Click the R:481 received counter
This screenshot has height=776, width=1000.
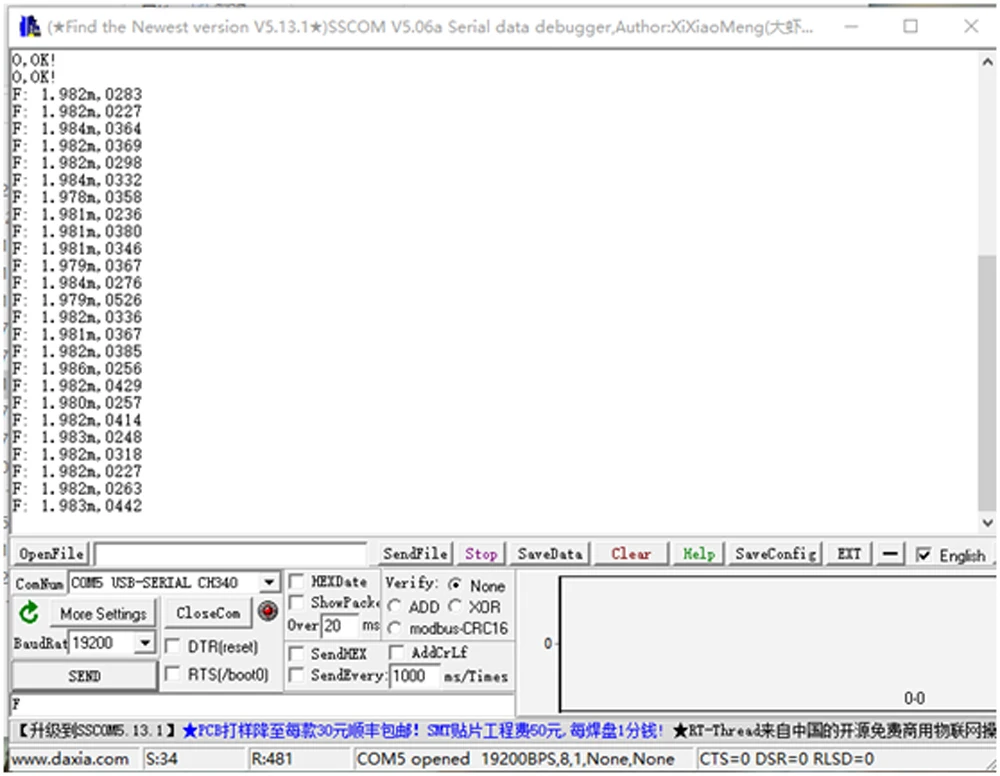click(272, 759)
